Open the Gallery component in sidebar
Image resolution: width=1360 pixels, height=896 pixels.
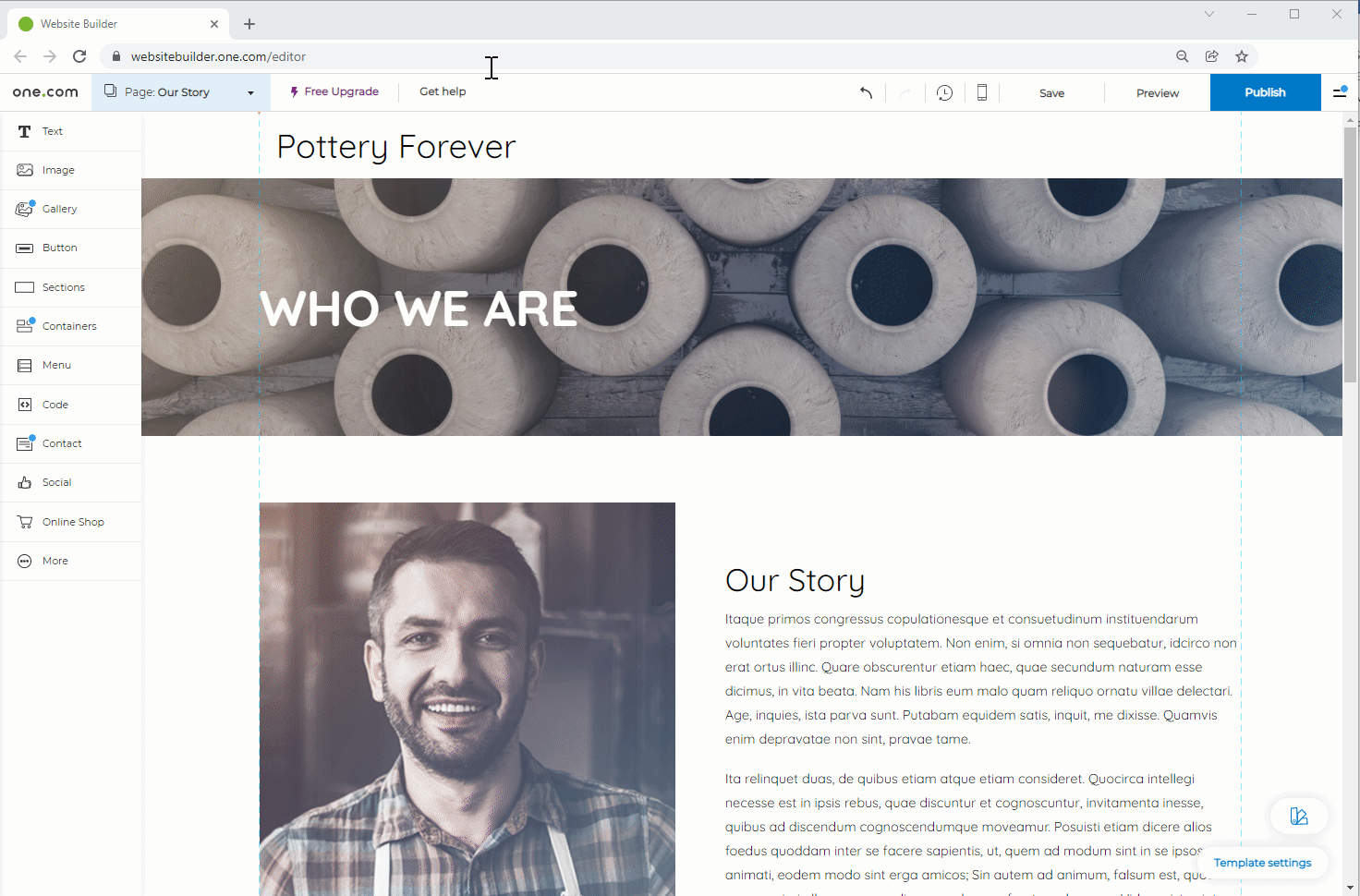tap(59, 209)
